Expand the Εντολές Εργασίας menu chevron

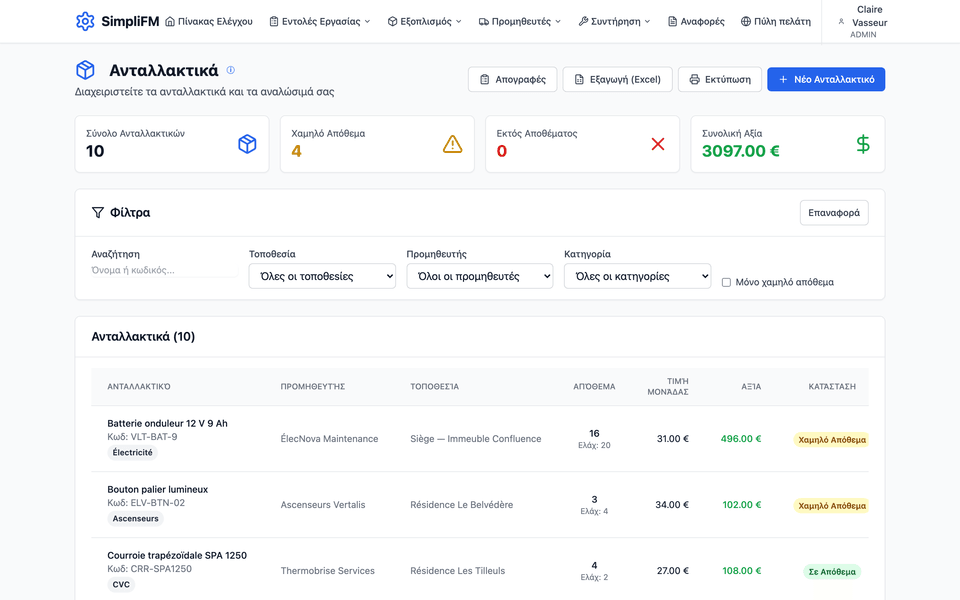click(367, 21)
